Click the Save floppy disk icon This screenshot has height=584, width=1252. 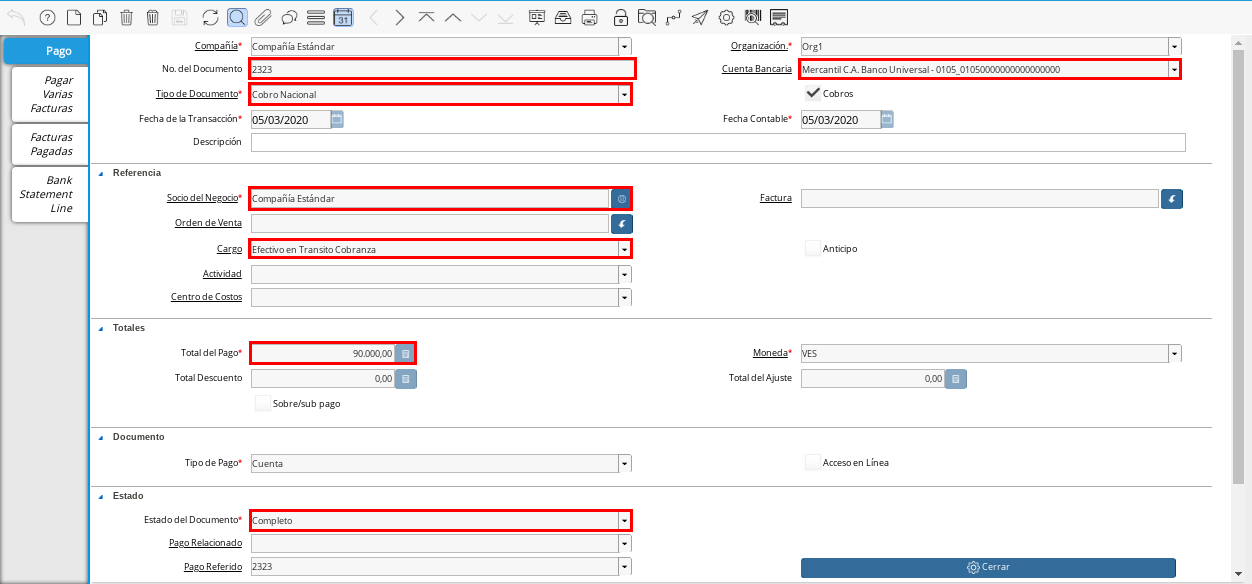click(179, 17)
